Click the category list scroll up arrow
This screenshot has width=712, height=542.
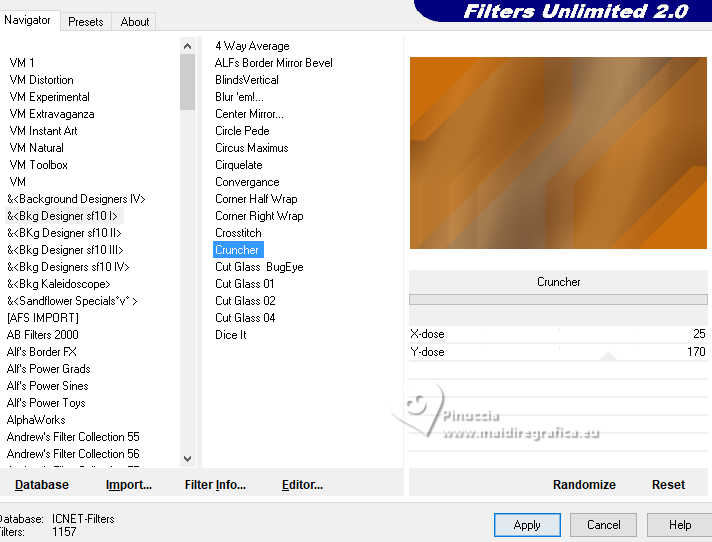(187, 46)
